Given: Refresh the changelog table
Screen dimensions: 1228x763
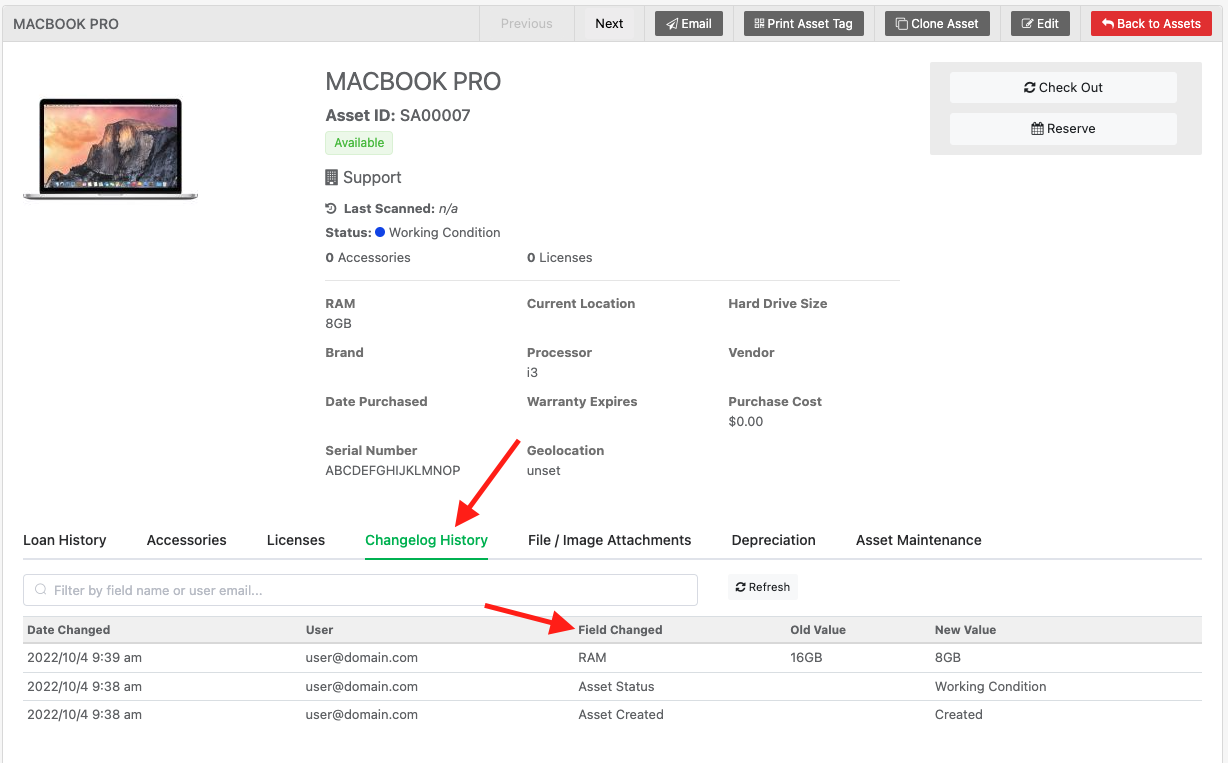Looking at the screenshot, I should coord(762,588).
